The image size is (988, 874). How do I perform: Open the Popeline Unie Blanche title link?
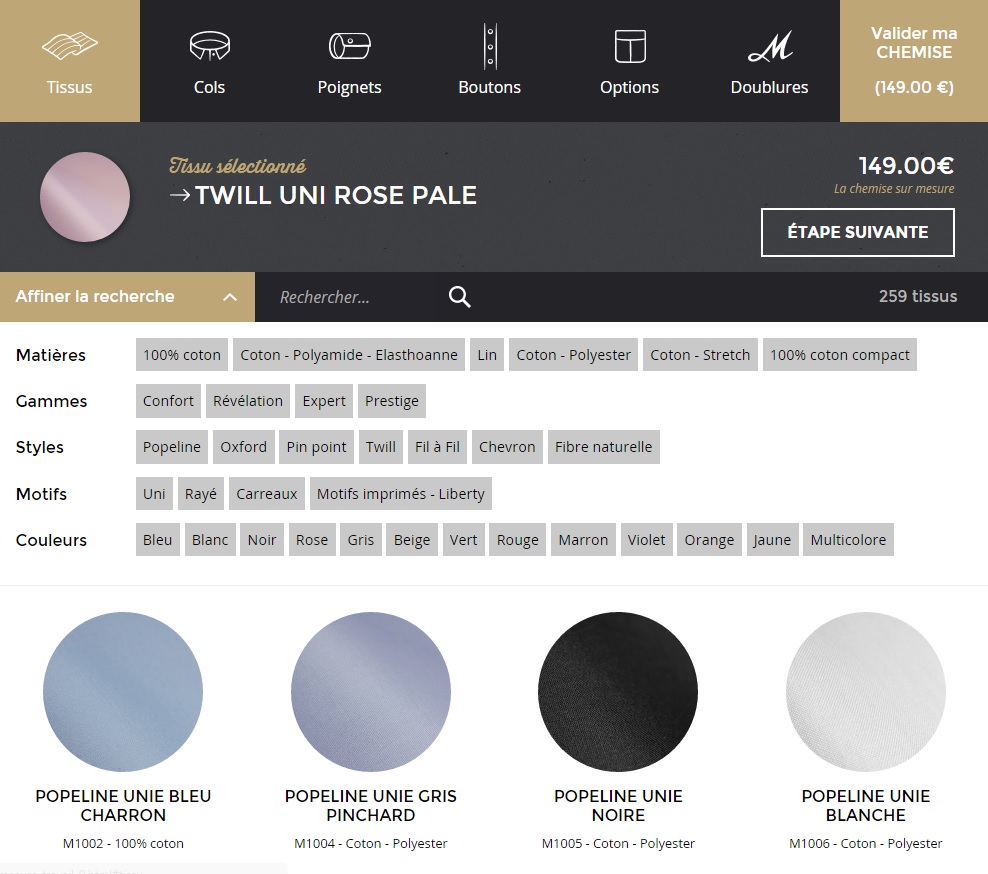tap(865, 805)
